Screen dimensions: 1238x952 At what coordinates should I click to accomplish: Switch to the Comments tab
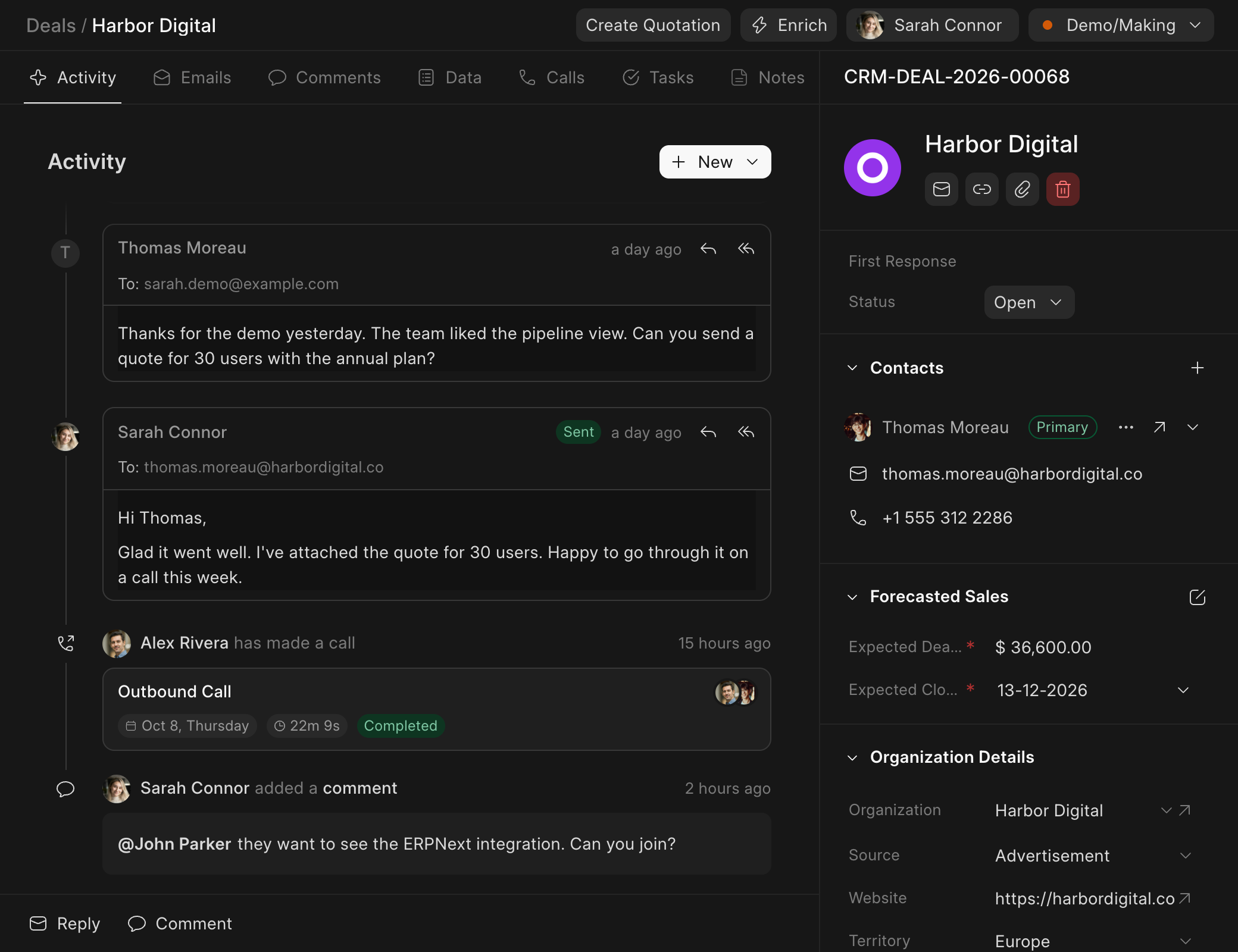click(x=324, y=77)
